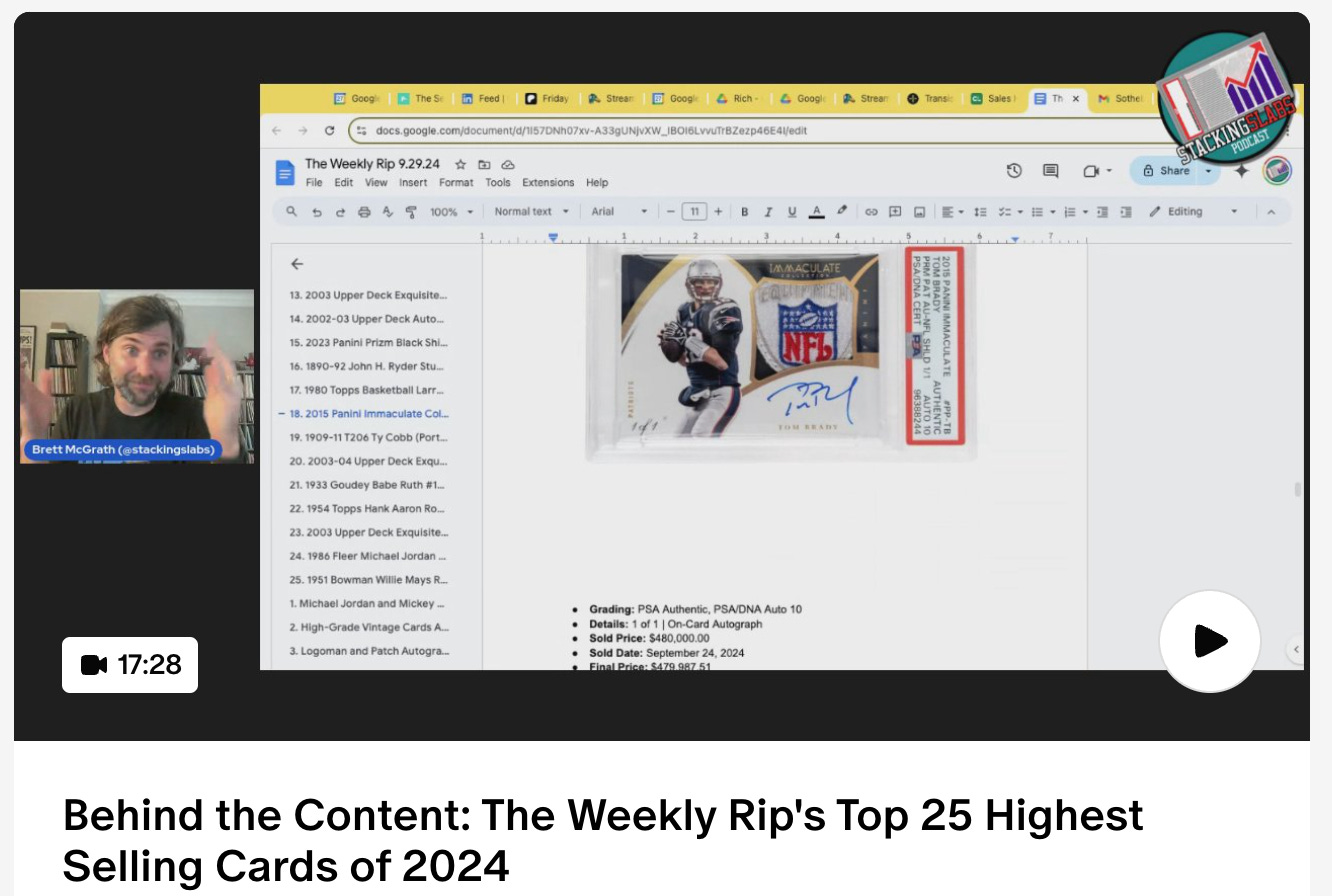The image size is (1332, 896).
Task: Open the View menu
Action: 376,183
